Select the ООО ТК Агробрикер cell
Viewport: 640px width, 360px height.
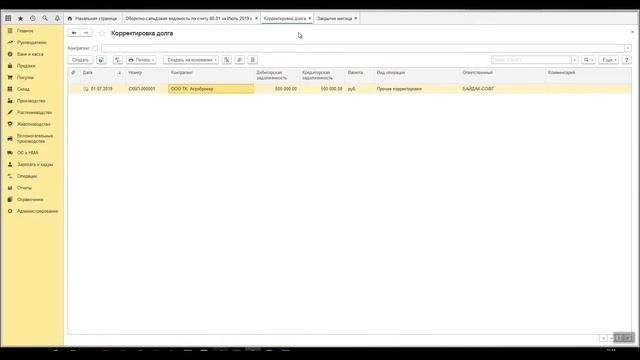tap(211, 89)
